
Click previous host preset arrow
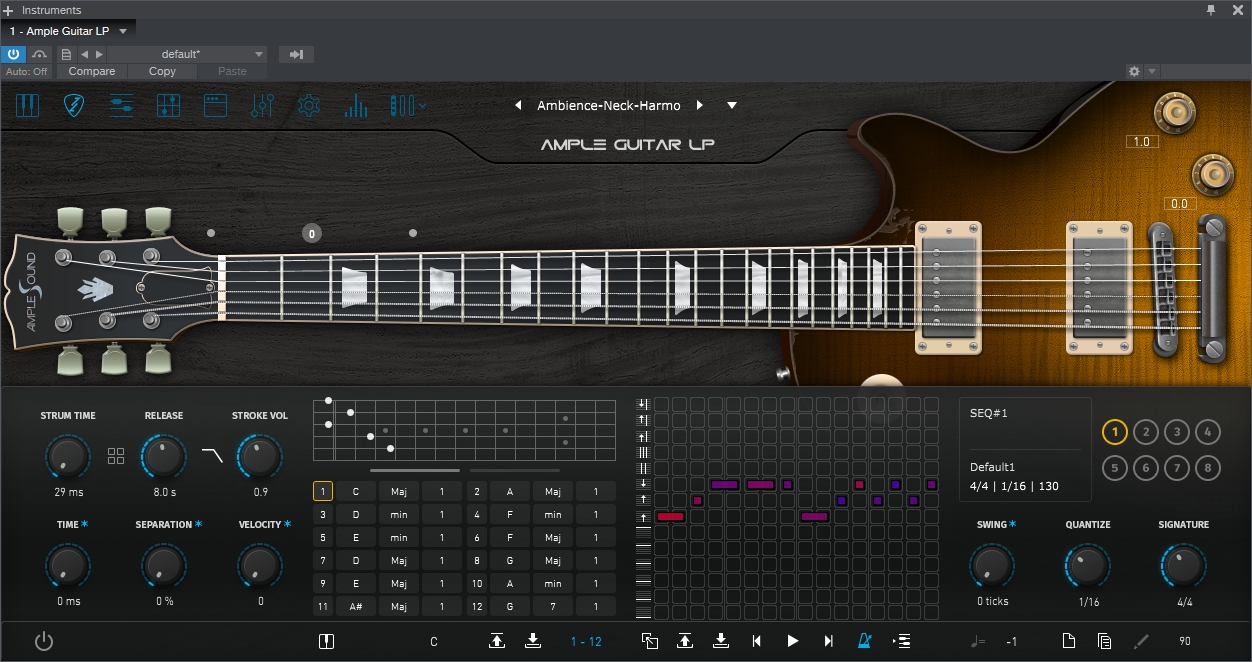pos(84,54)
